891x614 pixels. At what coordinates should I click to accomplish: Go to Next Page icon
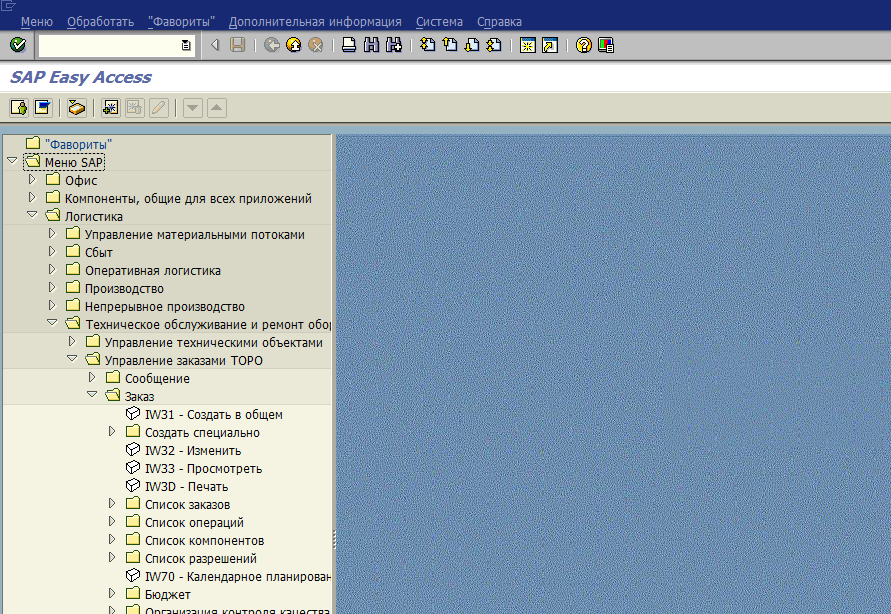point(472,45)
